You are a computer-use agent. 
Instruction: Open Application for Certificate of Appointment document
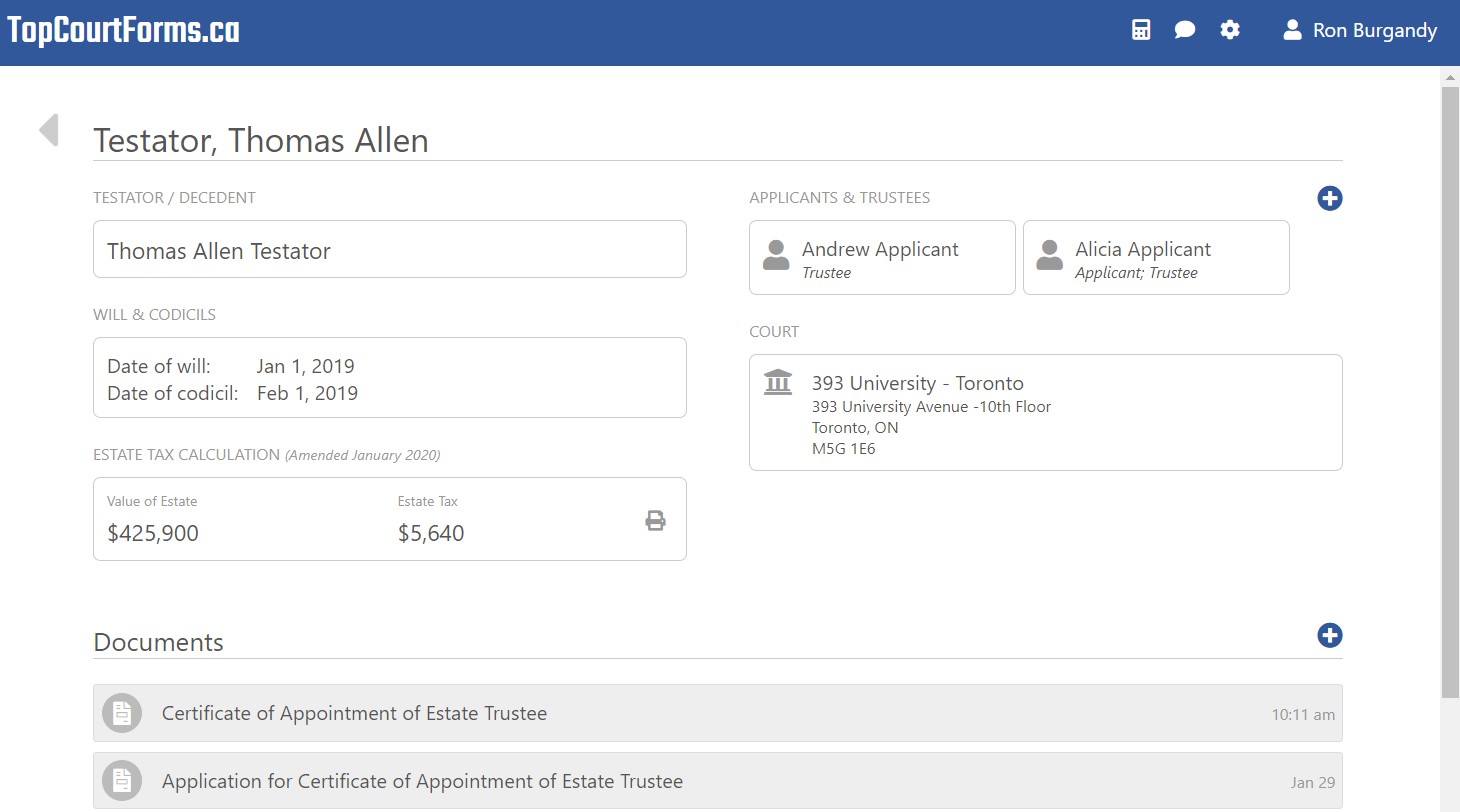[422, 782]
